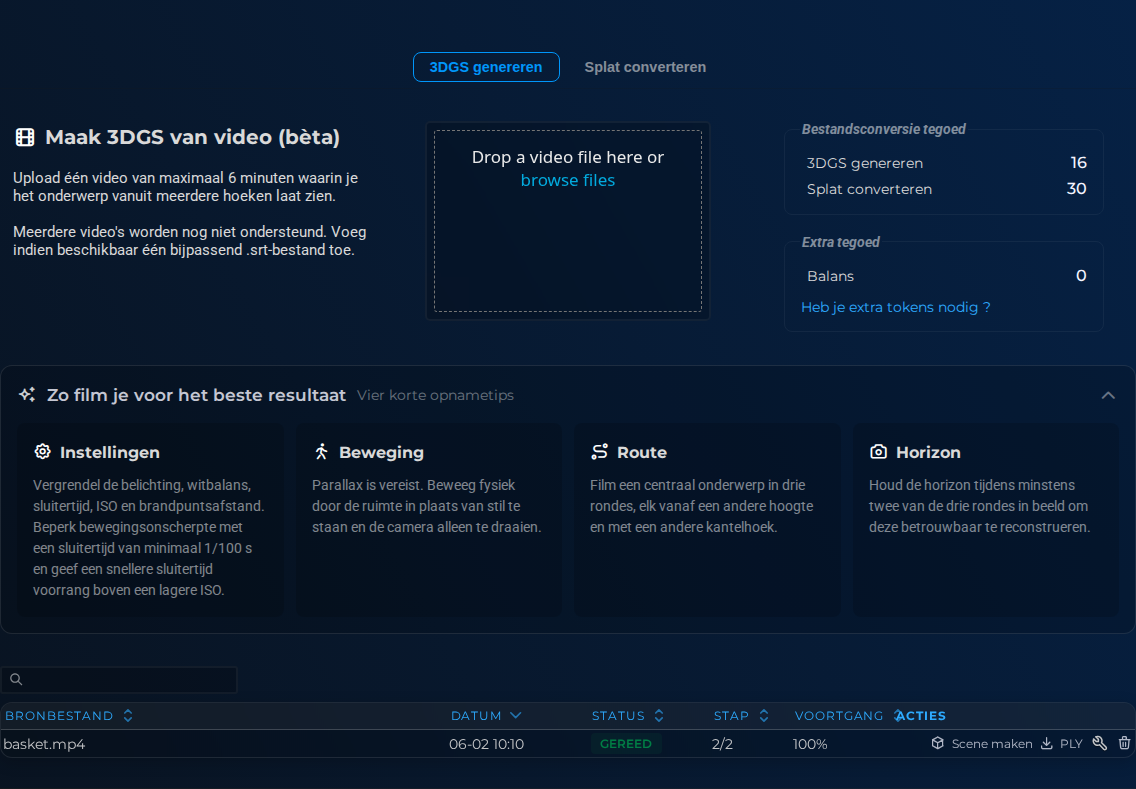Click the Instellingen gear icon
Screen dimensions: 1136x789
(43, 451)
